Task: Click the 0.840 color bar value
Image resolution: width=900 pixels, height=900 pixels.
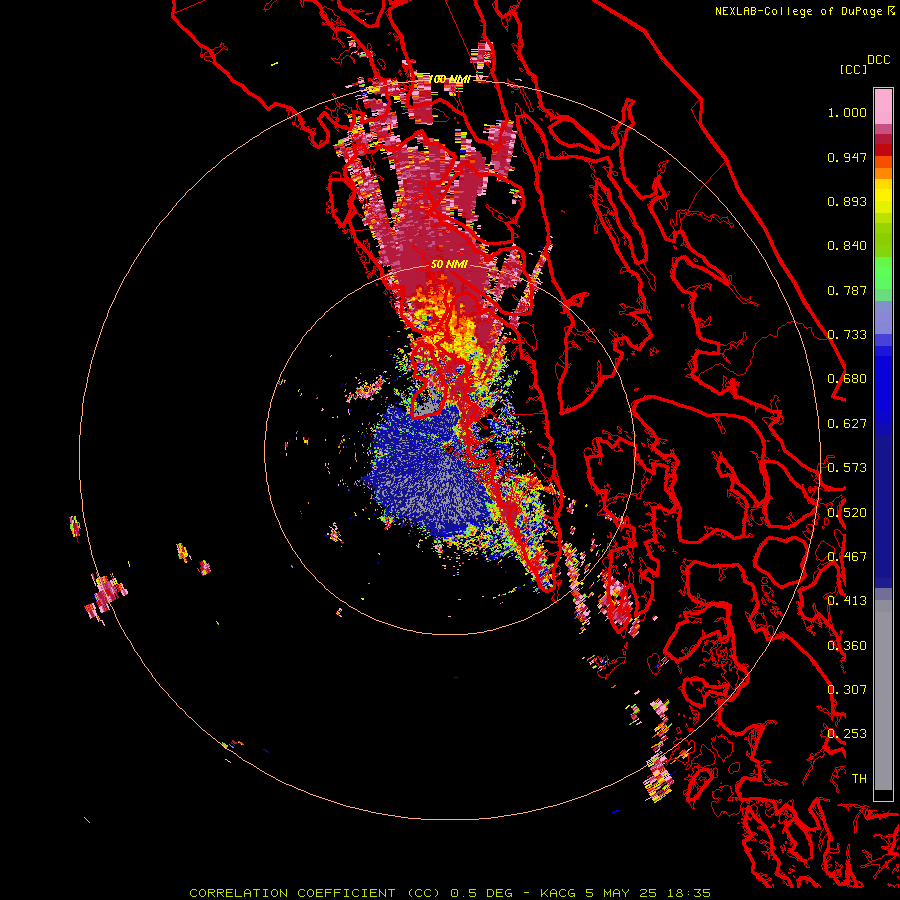Action: point(847,246)
